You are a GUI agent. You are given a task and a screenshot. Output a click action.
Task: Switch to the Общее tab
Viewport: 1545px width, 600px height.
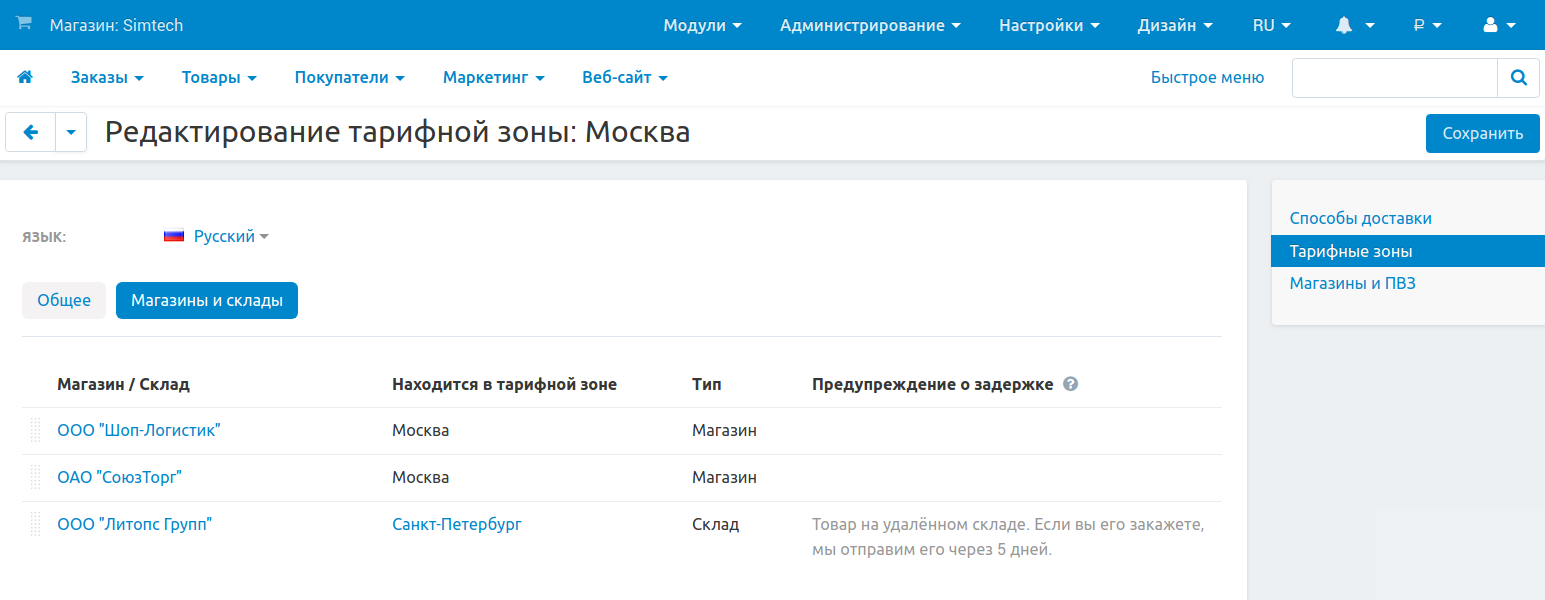pyautogui.click(x=64, y=300)
